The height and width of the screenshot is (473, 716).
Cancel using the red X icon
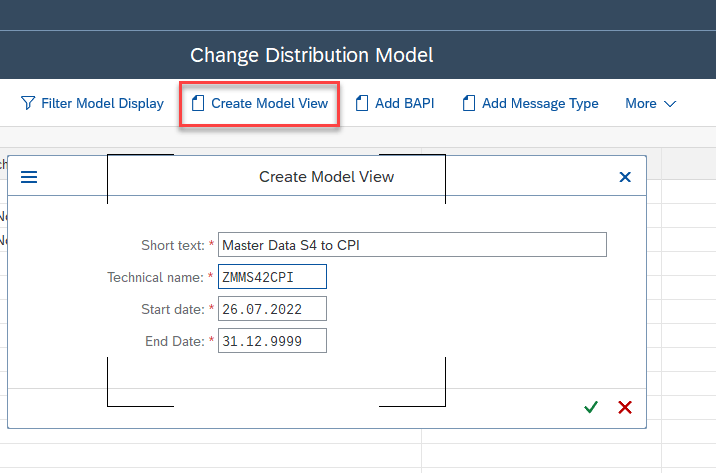(x=625, y=407)
